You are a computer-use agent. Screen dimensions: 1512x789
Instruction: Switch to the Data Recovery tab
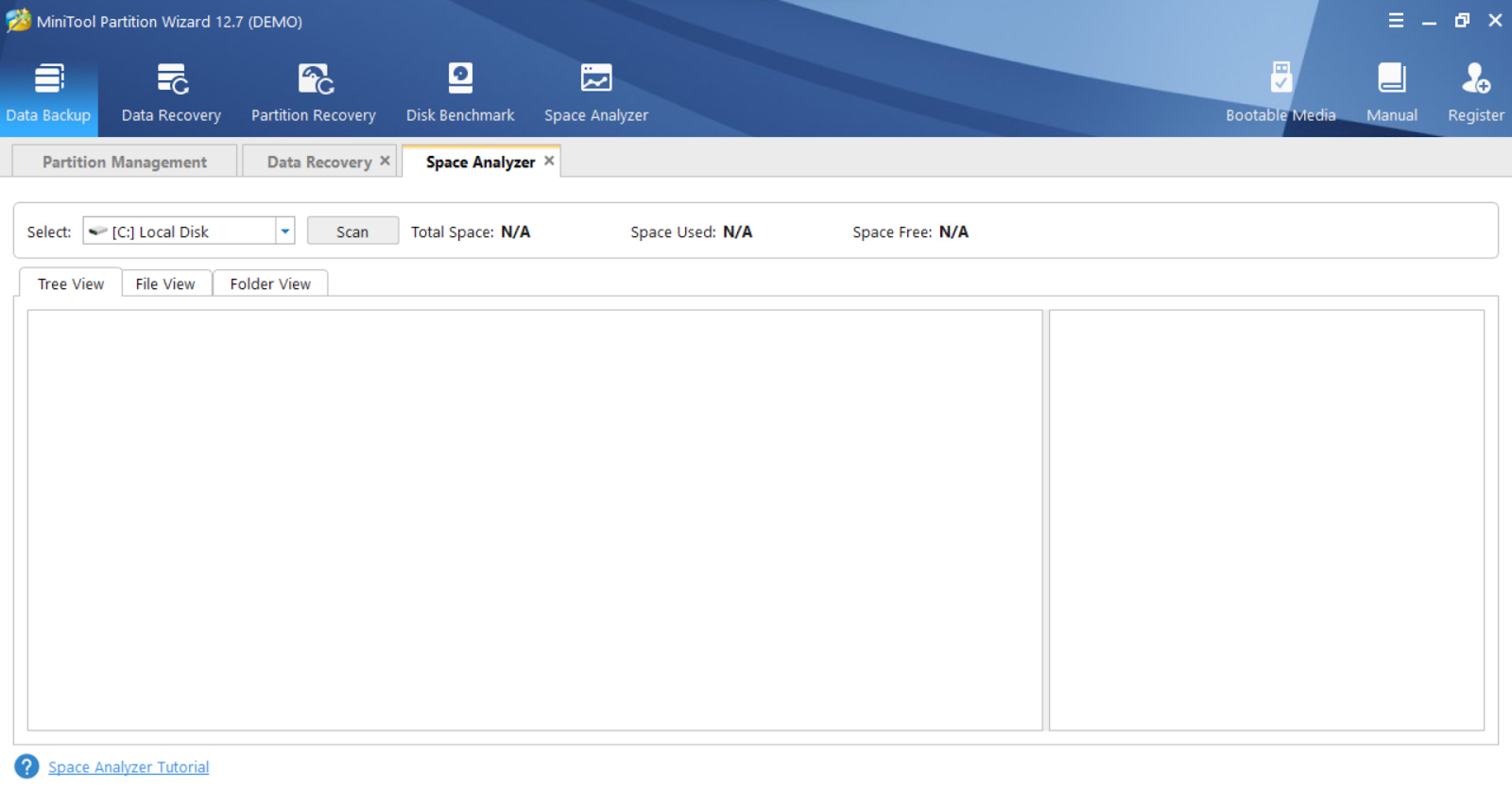pos(319,162)
